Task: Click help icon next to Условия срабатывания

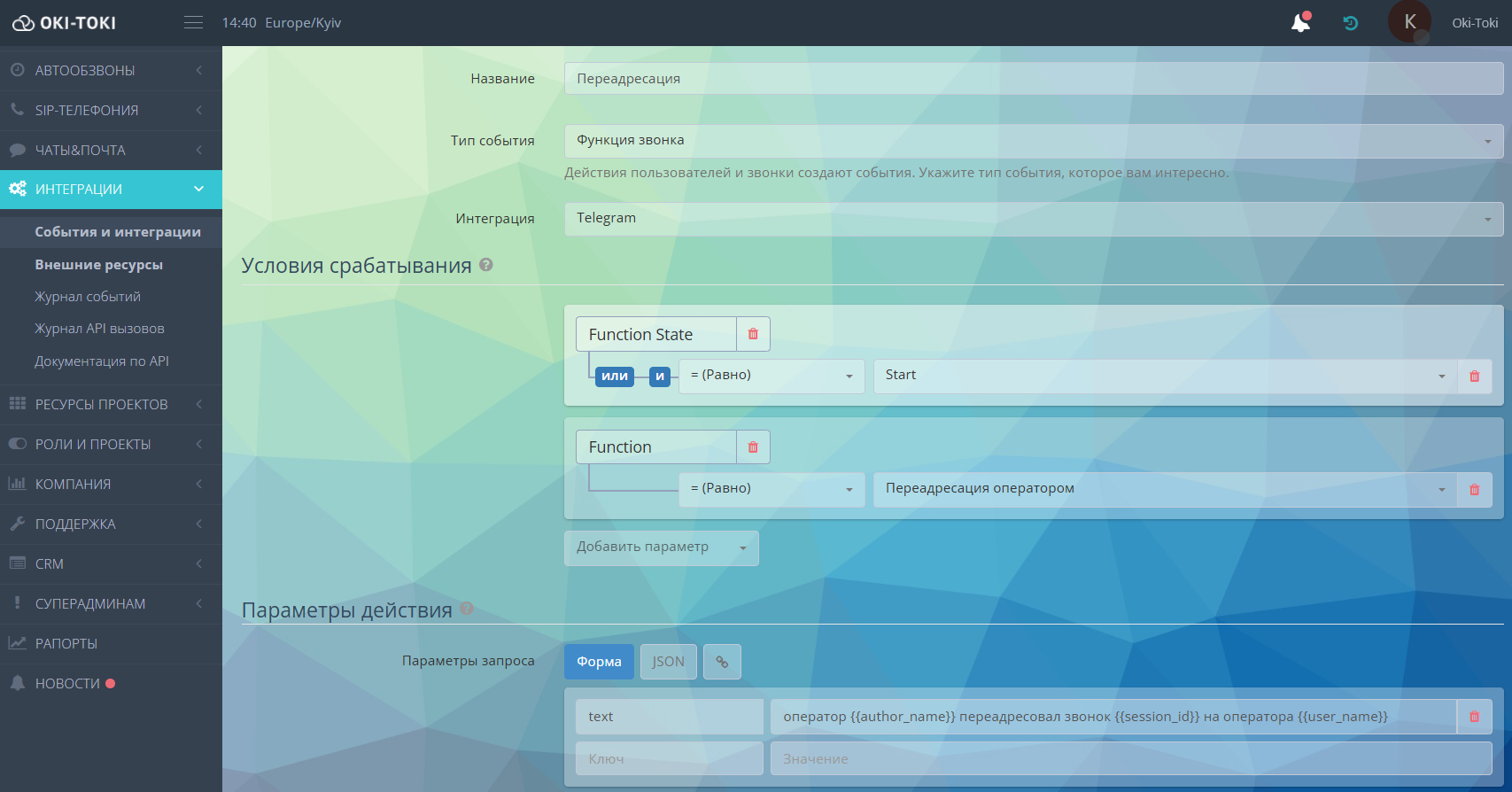Action: [x=486, y=265]
